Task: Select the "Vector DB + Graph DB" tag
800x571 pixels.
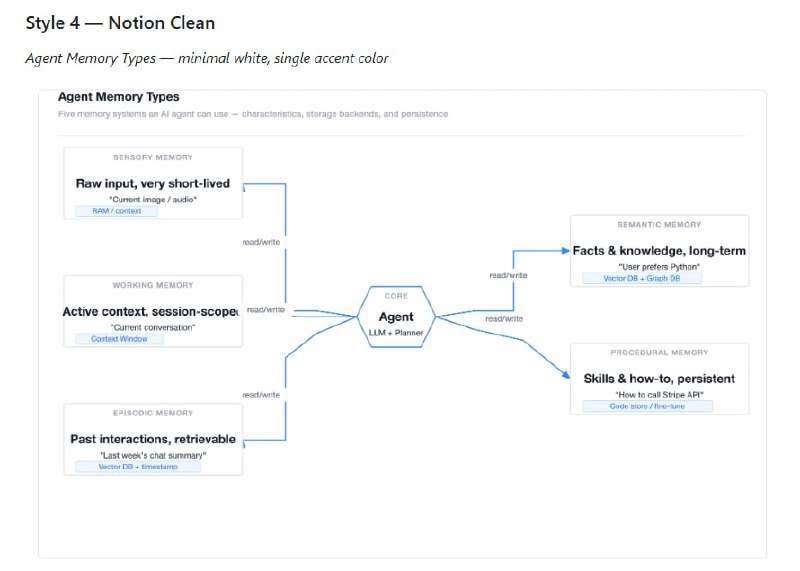Action: [x=642, y=278]
